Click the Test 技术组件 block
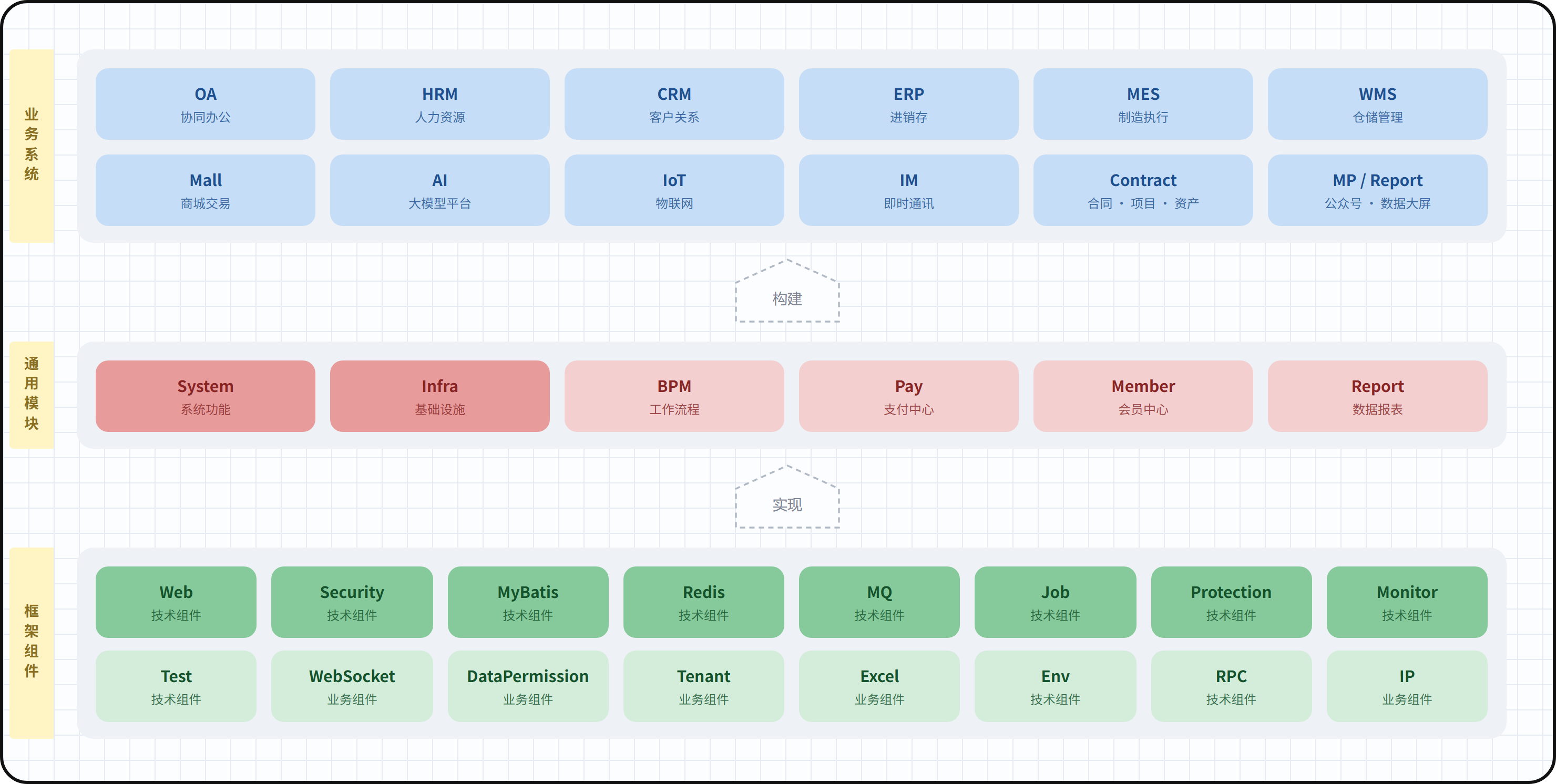1556x784 pixels. (176, 686)
